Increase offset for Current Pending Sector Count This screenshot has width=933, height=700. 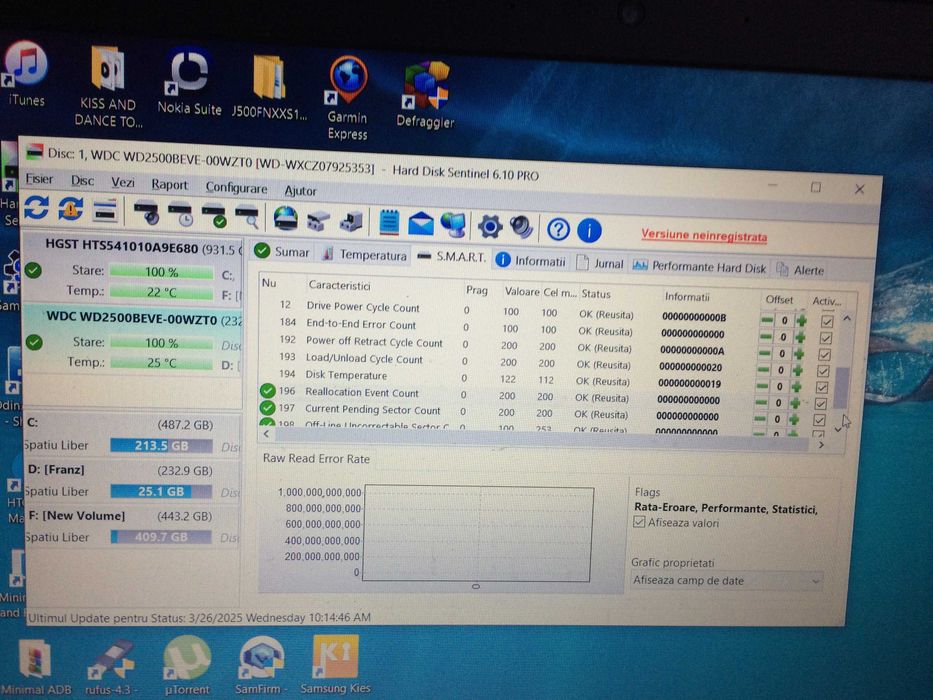(x=794, y=419)
